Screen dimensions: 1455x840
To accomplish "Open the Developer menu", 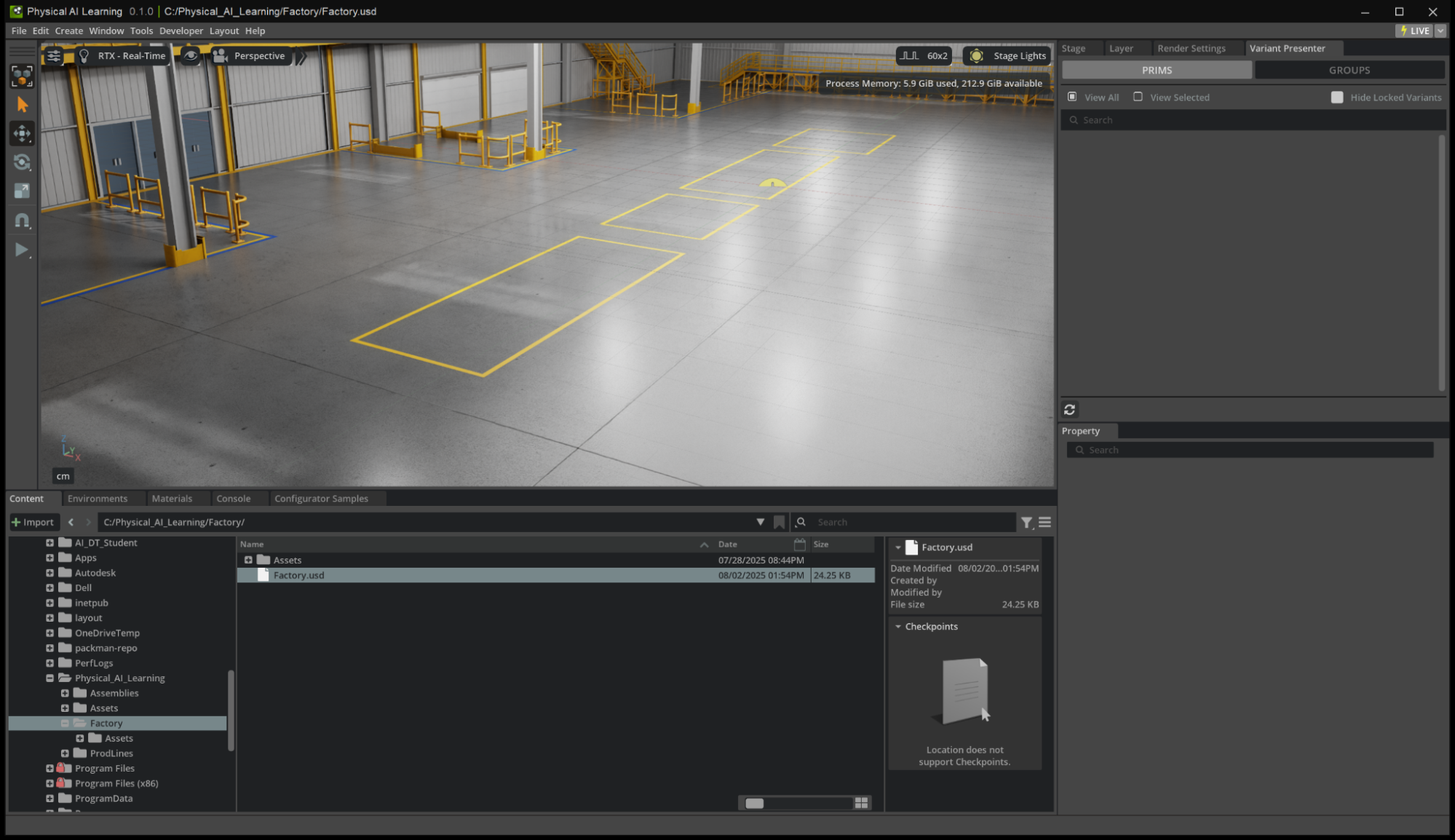I will coord(181,31).
